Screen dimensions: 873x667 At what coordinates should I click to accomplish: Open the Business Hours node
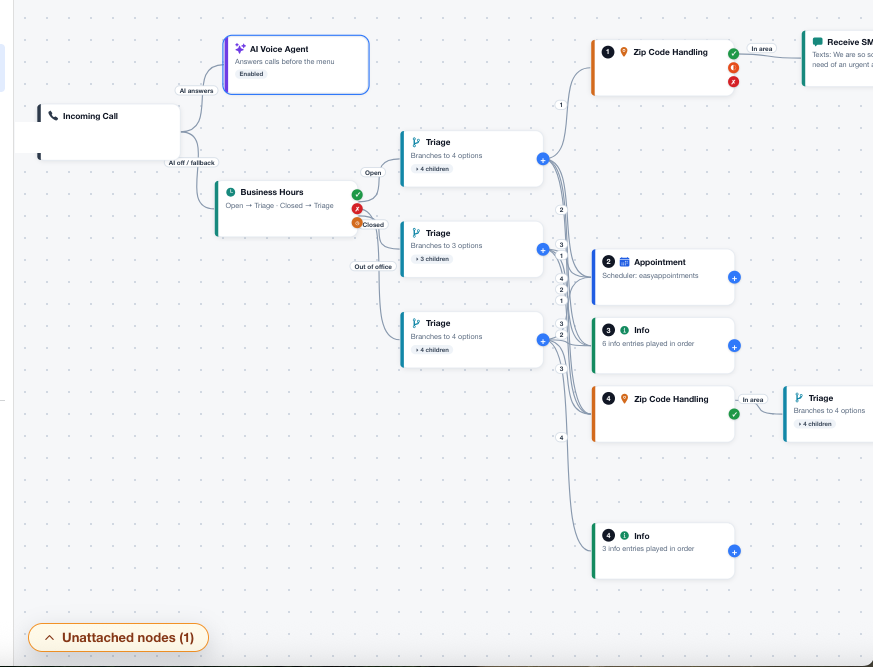[286, 209]
